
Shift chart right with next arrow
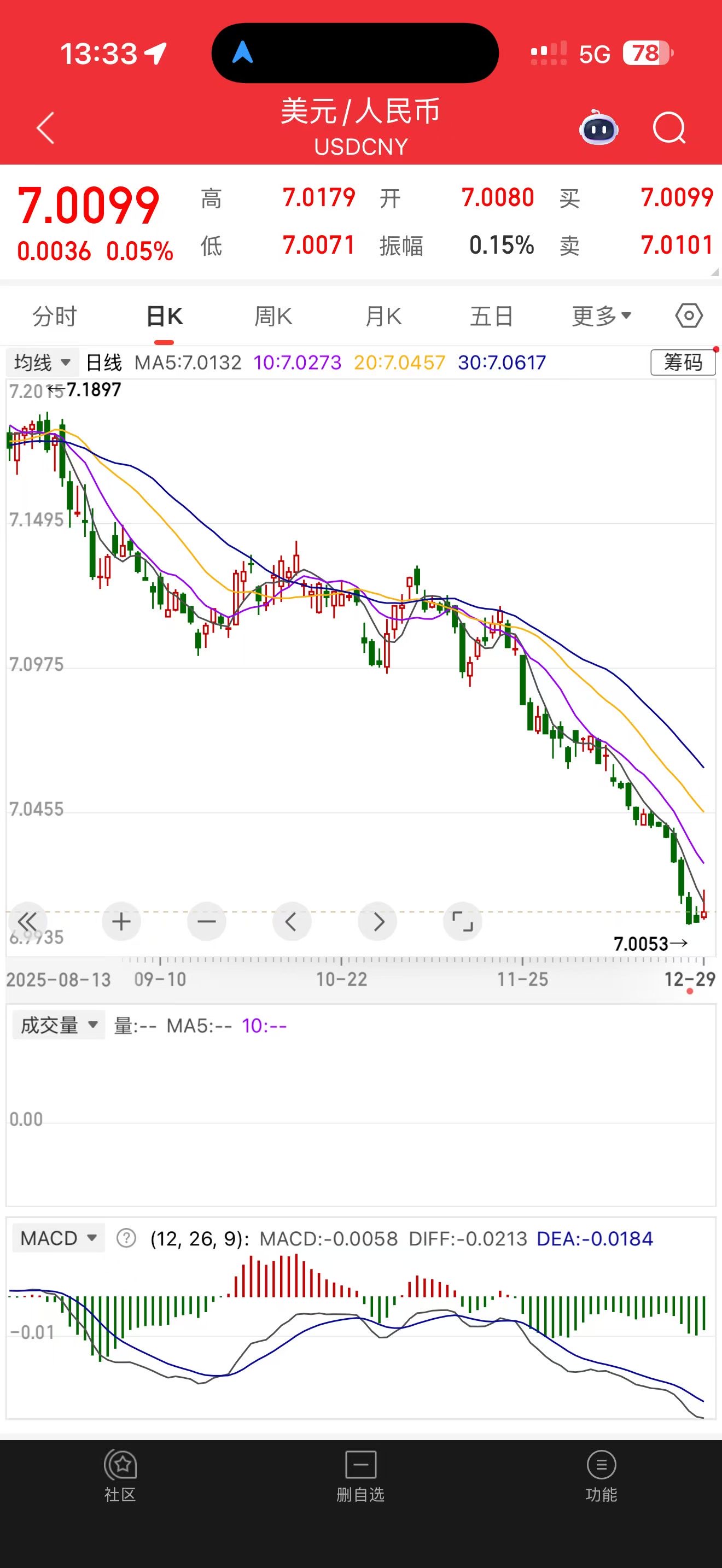378,922
